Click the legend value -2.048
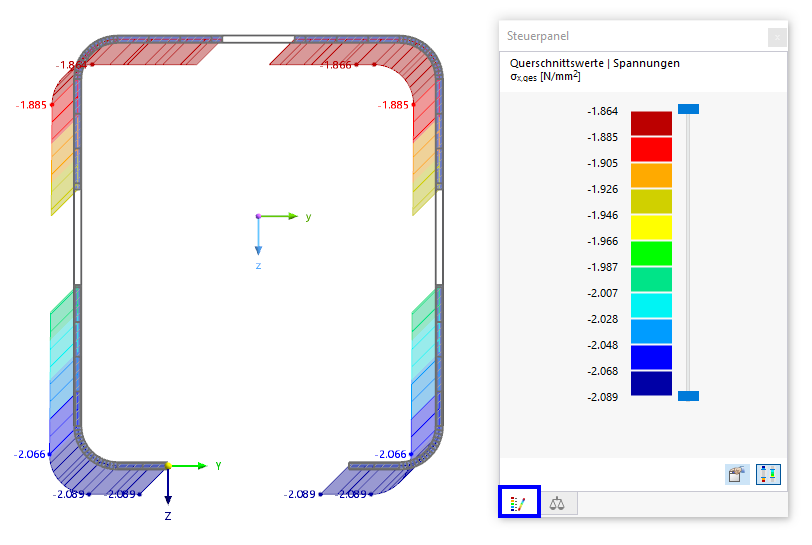The width and height of the screenshot is (812, 545). point(603,345)
